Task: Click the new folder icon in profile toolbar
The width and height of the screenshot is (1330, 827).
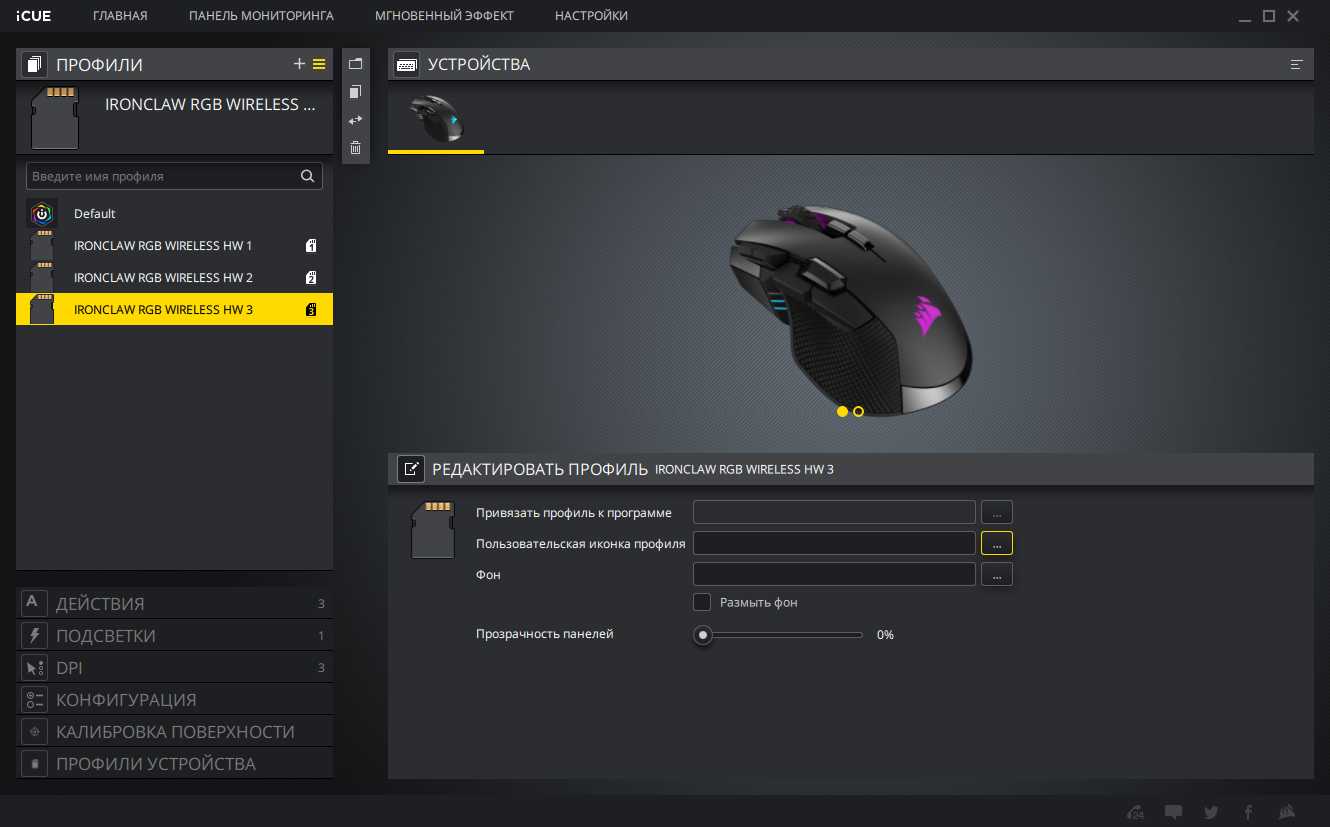Action: [355, 64]
